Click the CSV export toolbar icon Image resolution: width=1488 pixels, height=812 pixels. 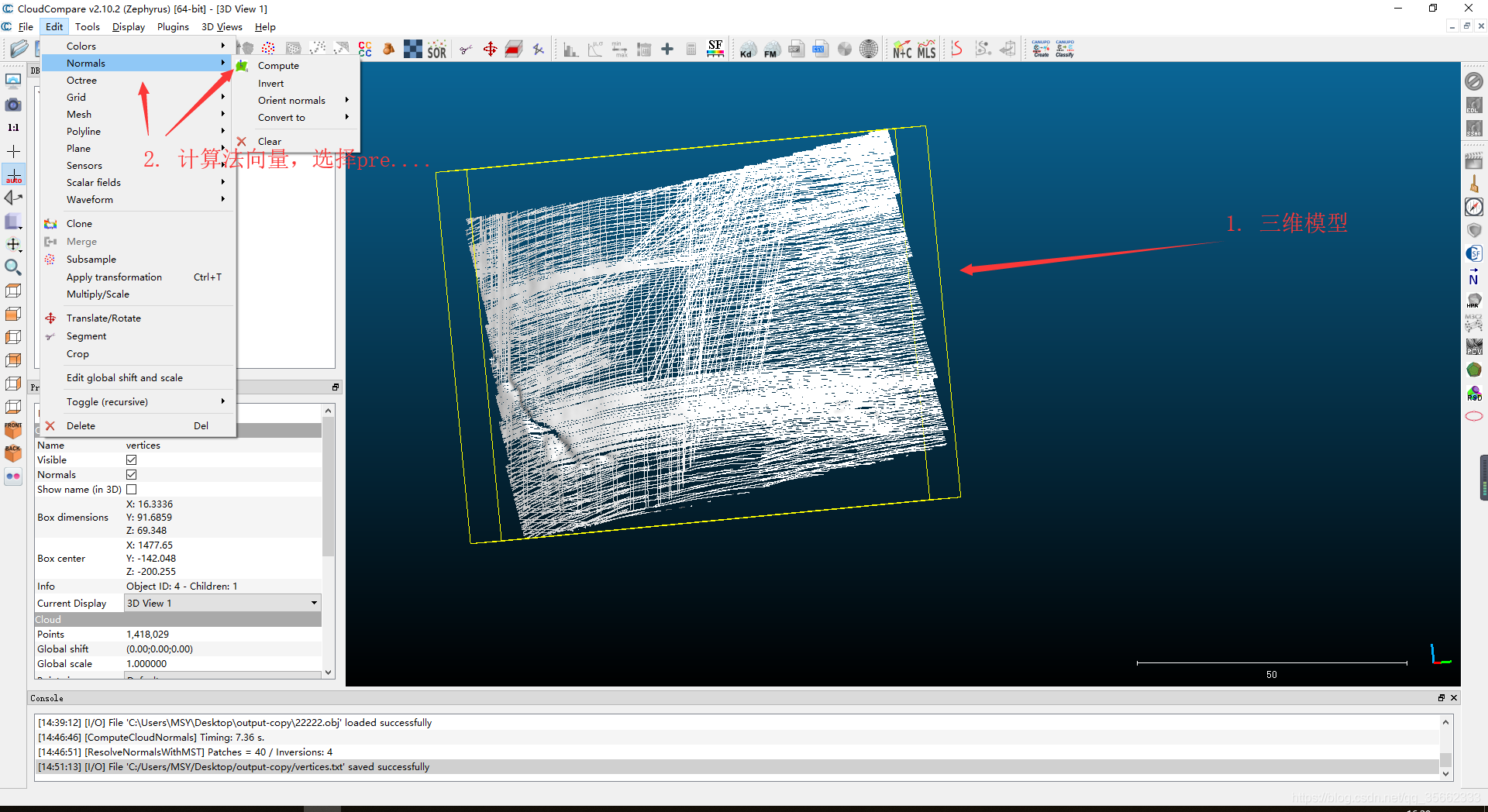[x=820, y=50]
